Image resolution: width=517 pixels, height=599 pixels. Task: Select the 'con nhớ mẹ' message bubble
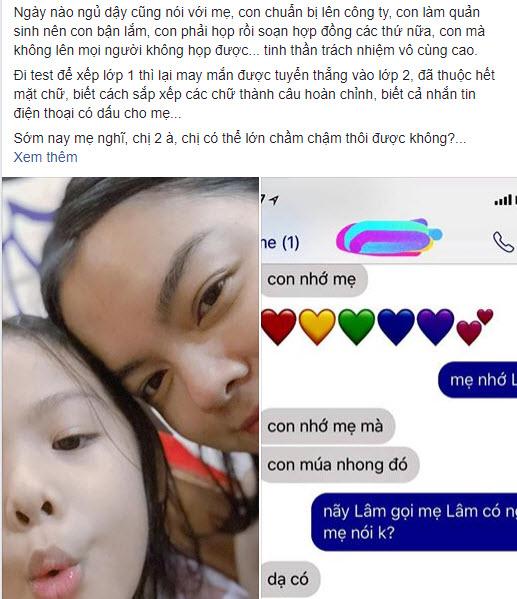[314, 280]
